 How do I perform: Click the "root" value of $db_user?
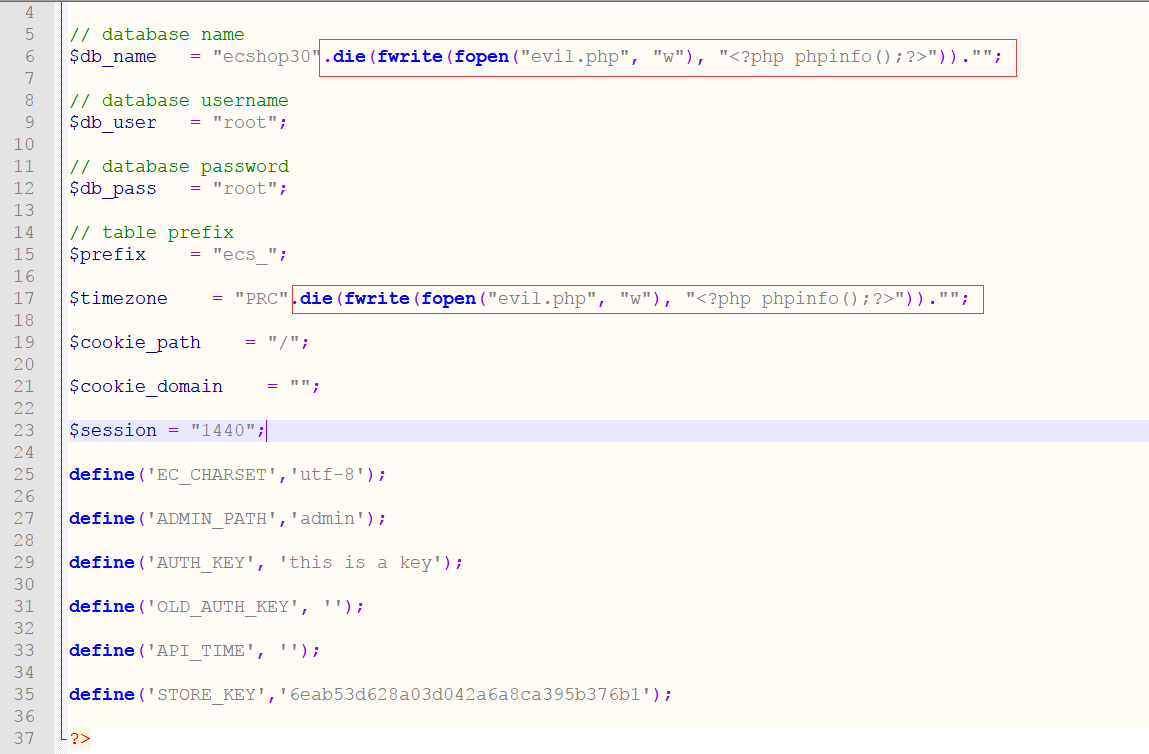tap(245, 122)
